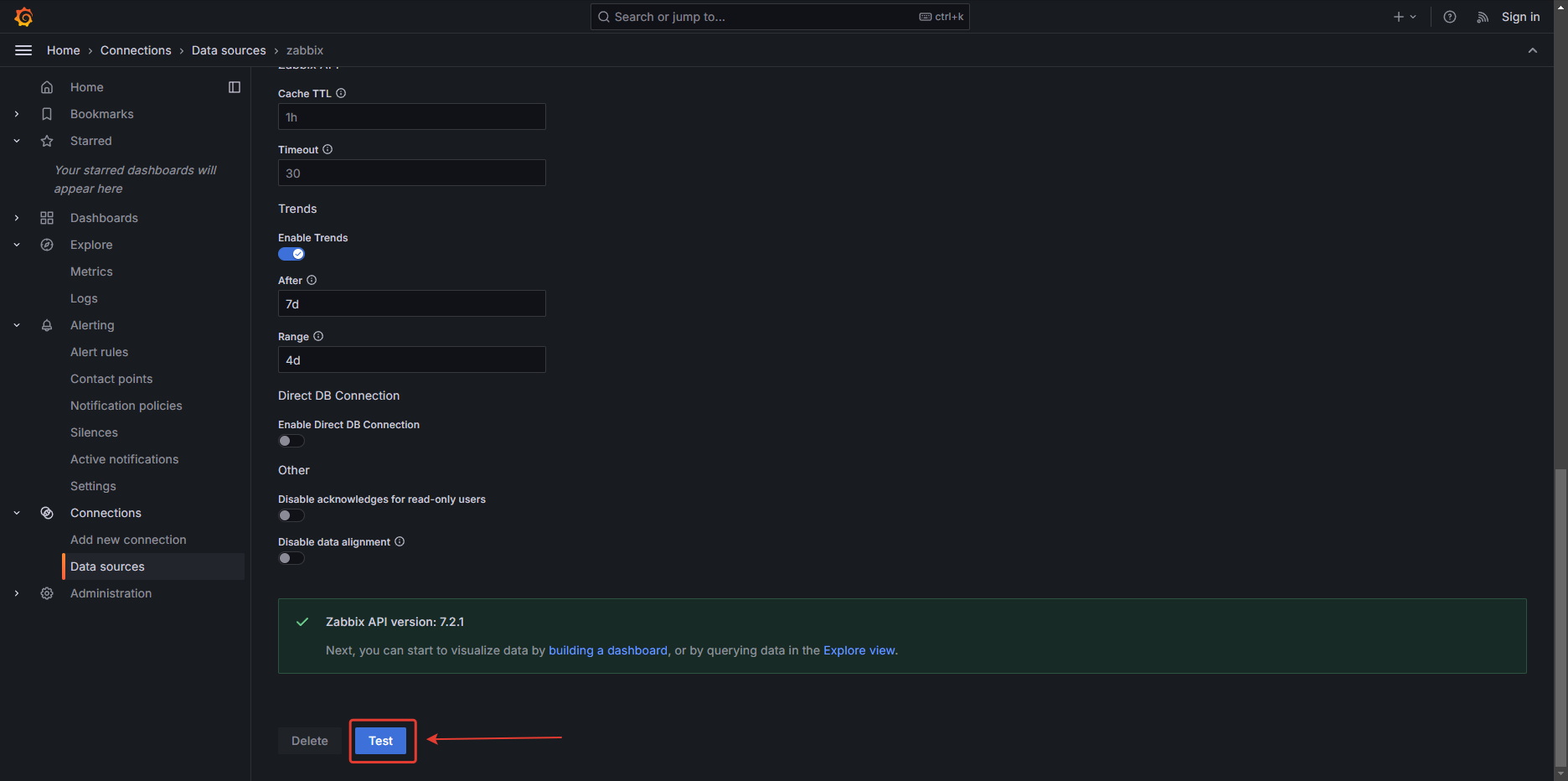Select Data sources in sidebar
The width and height of the screenshot is (1568, 781).
click(153, 566)
